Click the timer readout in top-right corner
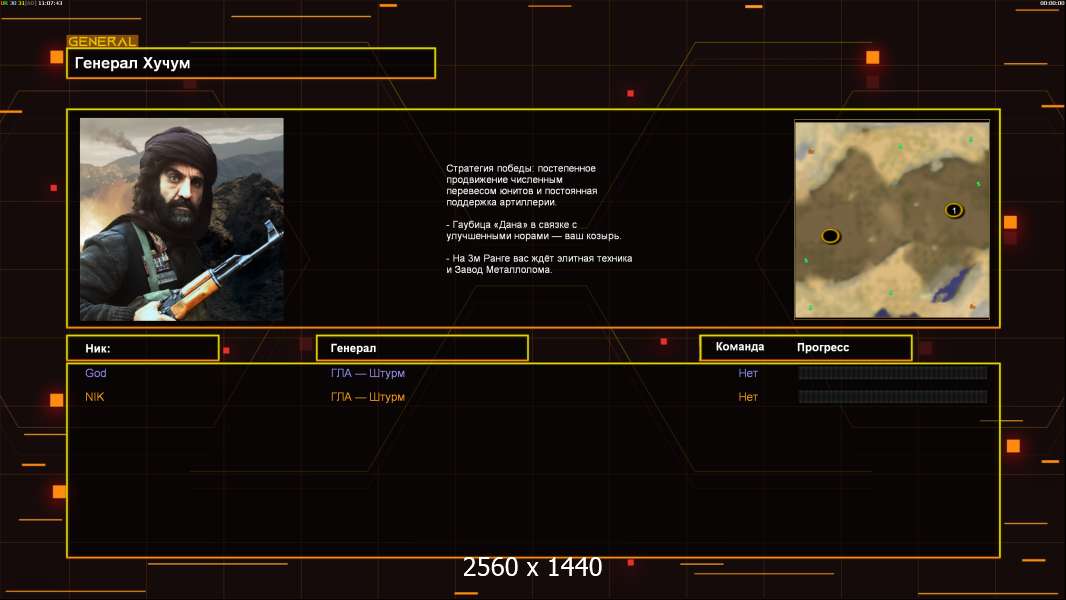Screen dimensions: 1066x600 click(x=1051, y=4)
